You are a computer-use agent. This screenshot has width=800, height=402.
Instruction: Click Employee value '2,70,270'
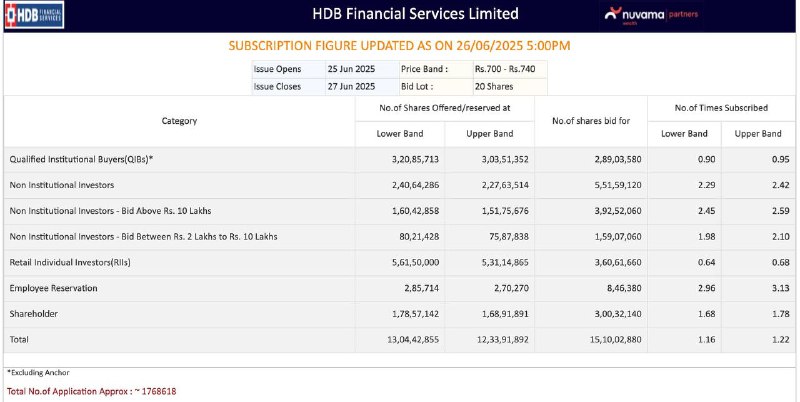(x=511, y=288)
